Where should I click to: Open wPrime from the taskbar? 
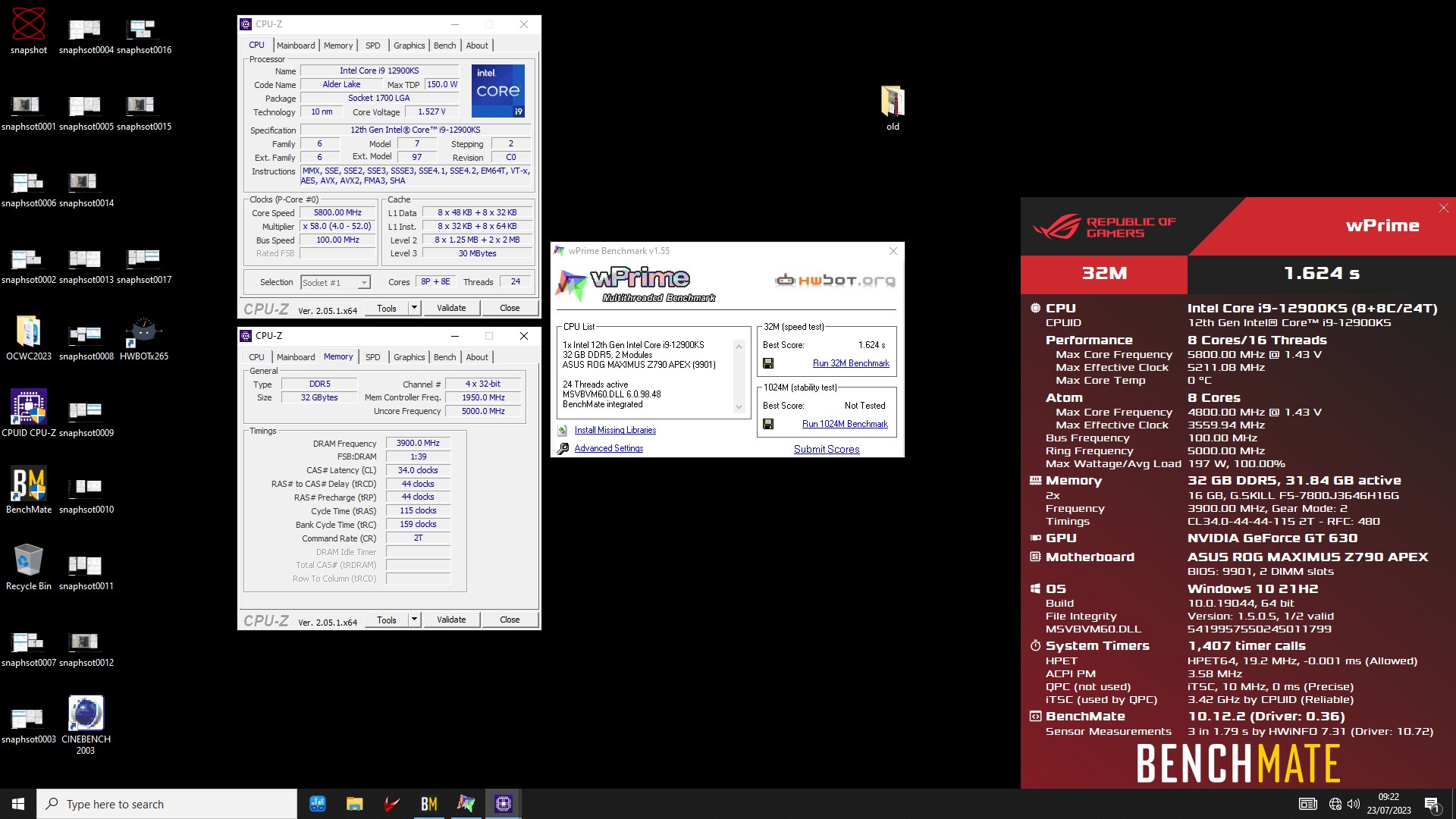coord(466,804)
